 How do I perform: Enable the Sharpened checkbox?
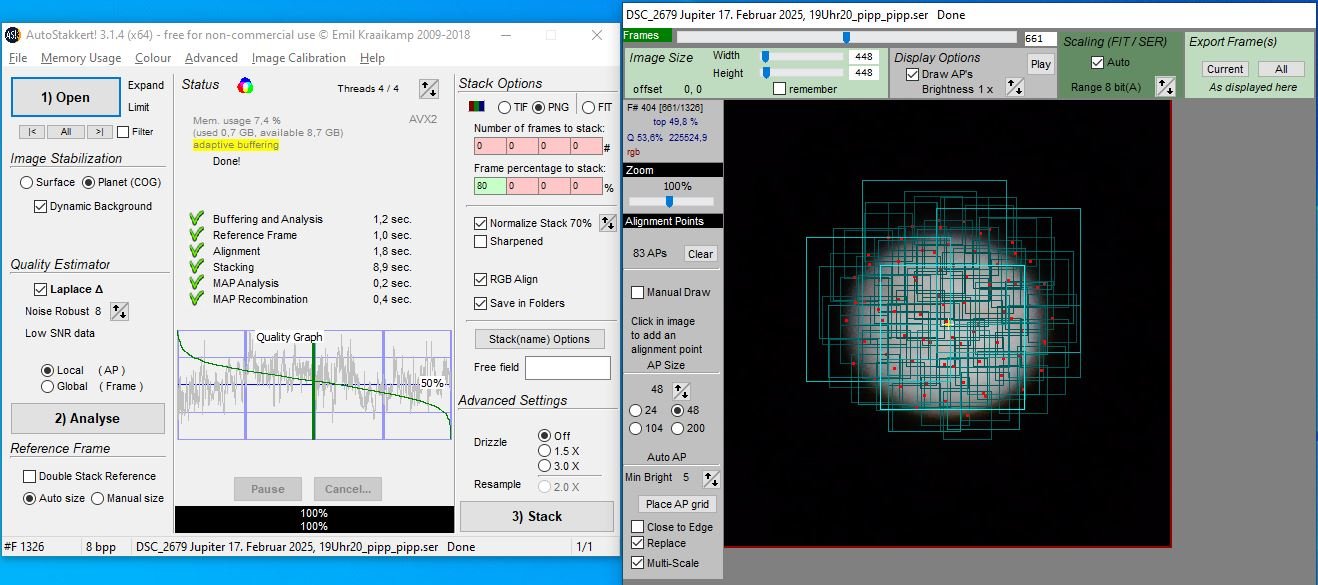pyautogui.click(x=481, y=241)
